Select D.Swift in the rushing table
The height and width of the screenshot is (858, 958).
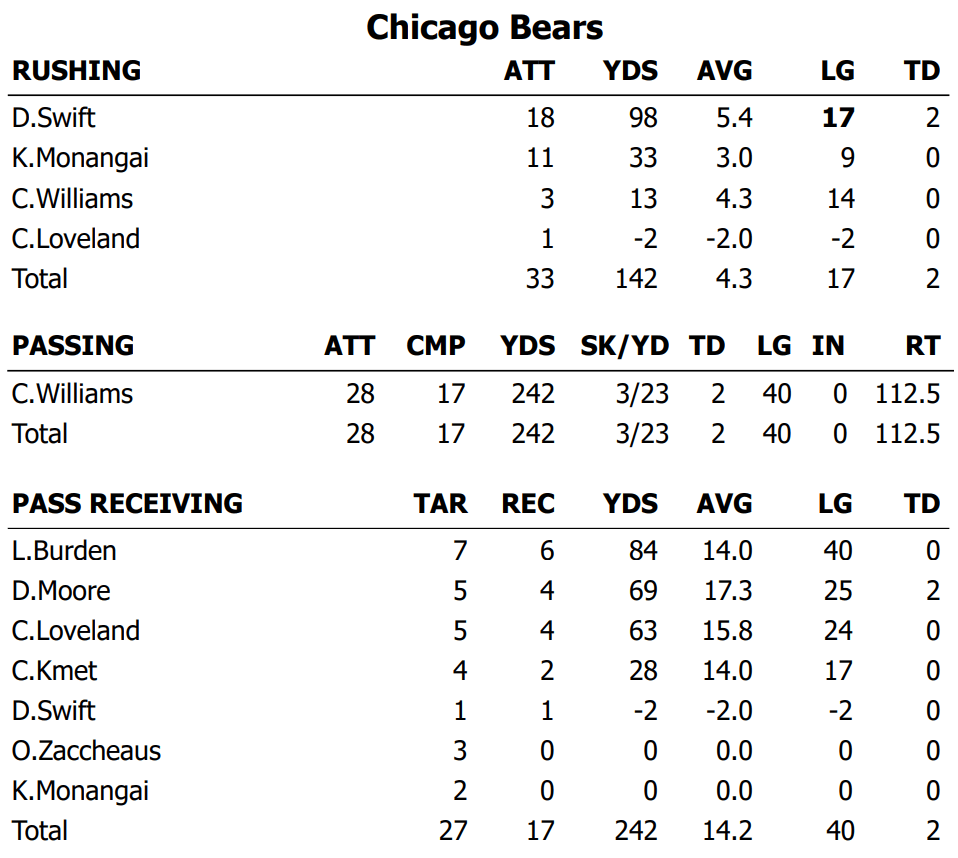[53, 118]
